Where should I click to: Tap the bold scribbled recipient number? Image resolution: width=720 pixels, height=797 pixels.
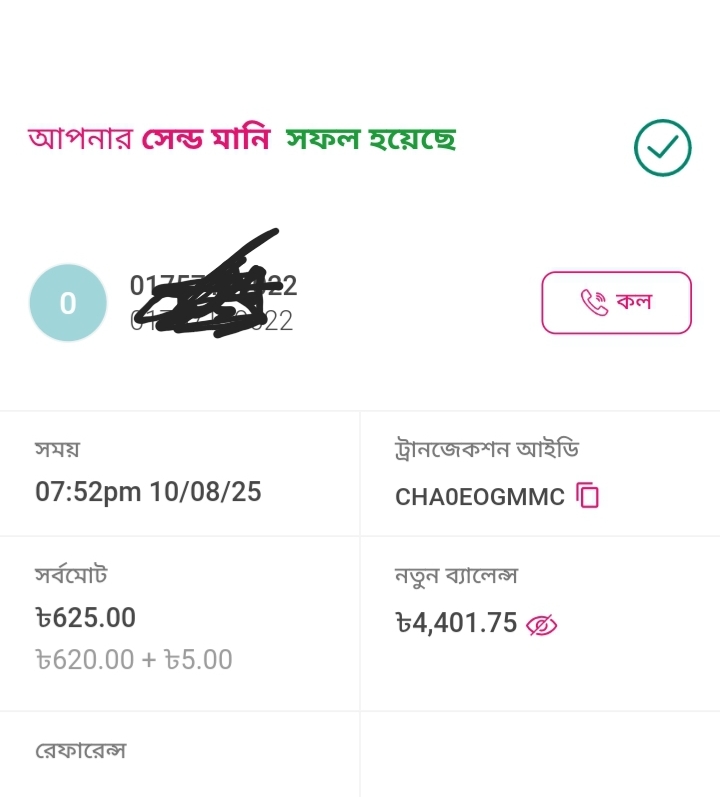coord(213,286)
